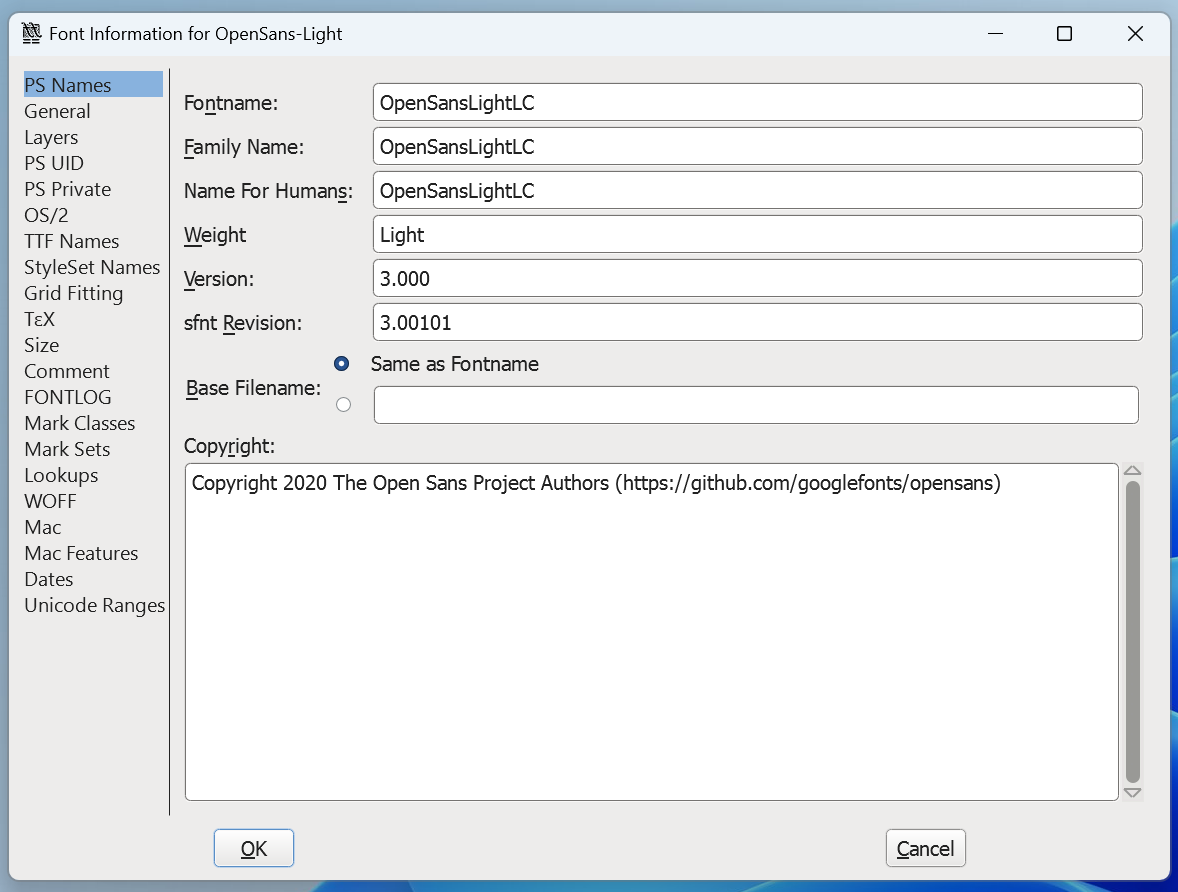The width and height of the screenshot is (1178, 892).
Task: Click the Cancel button
Action: 925,848
